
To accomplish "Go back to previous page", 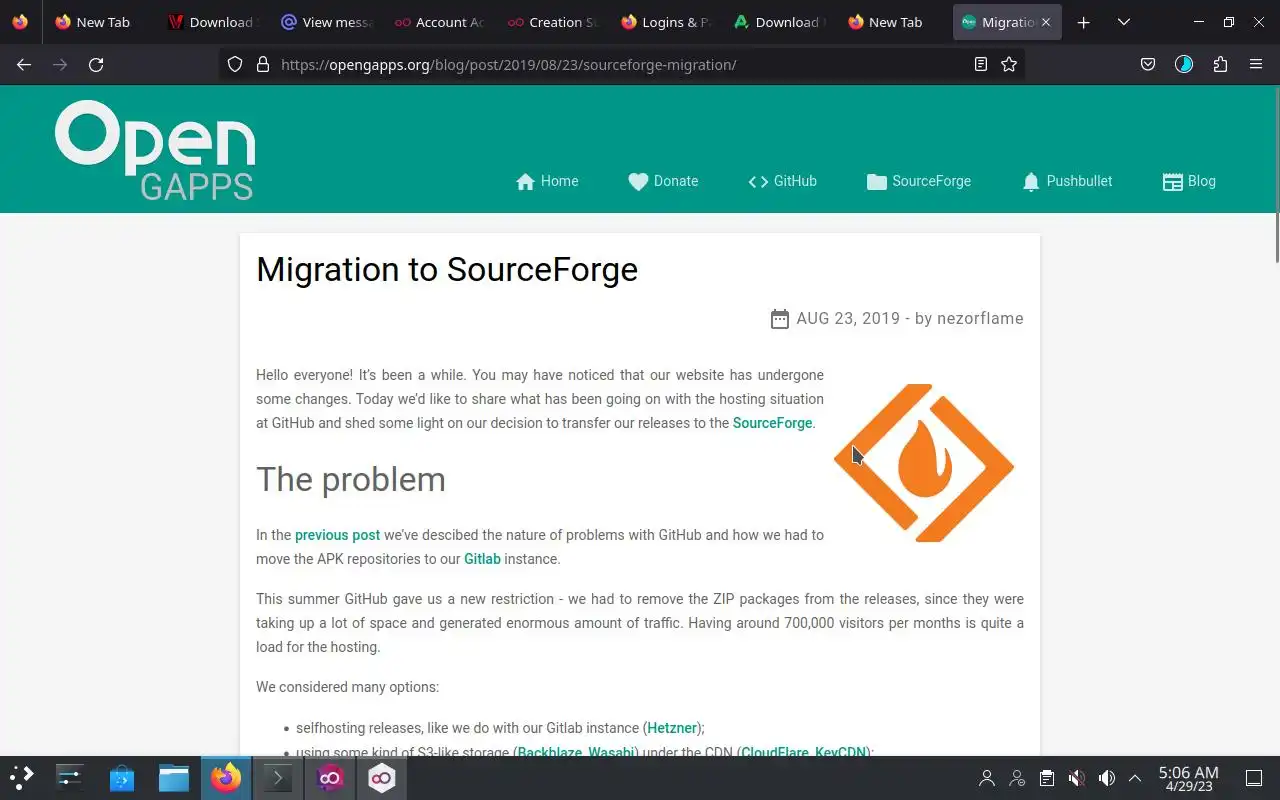I will point(24,64).
